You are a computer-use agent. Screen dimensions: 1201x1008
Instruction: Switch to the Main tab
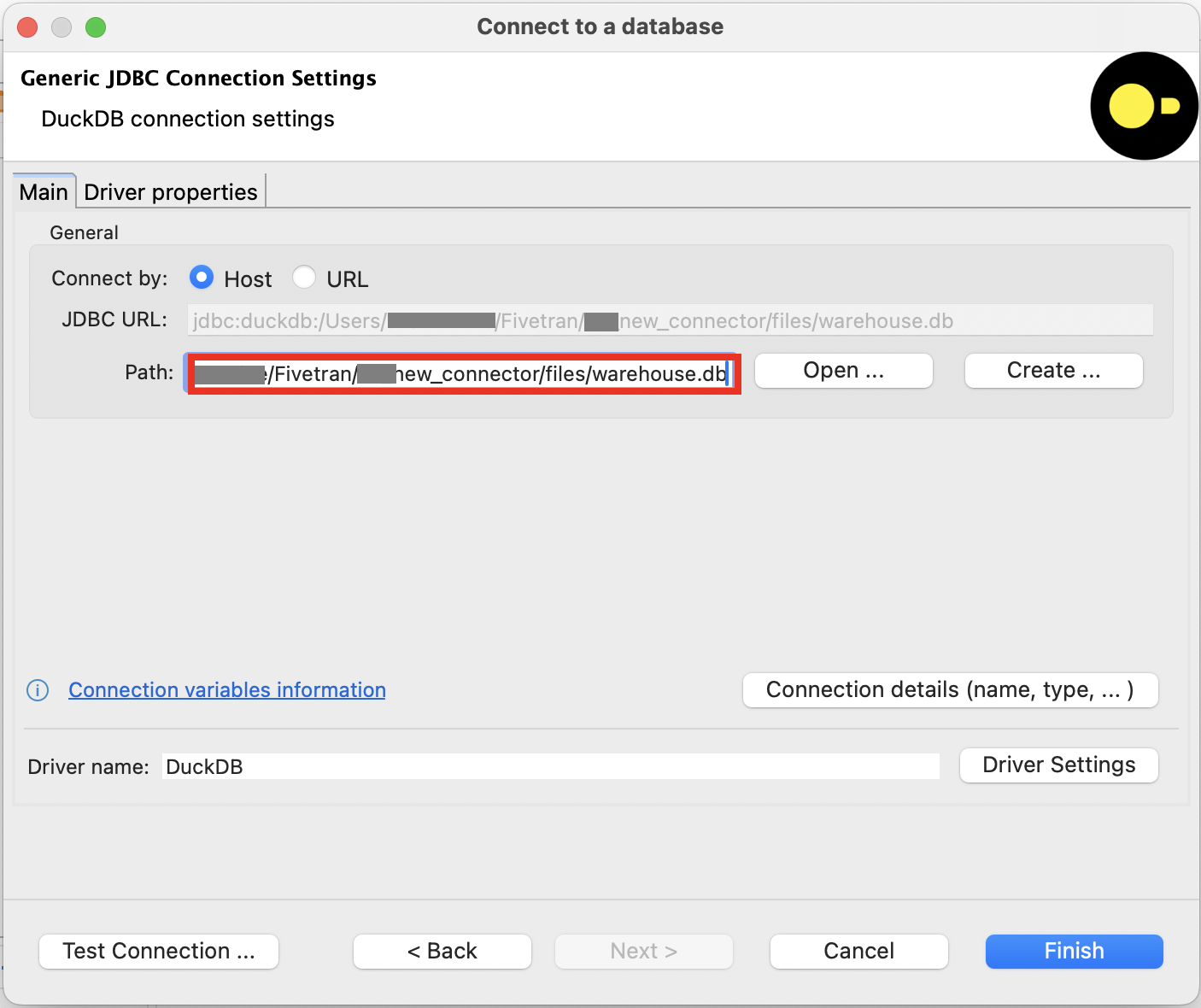pos(44,191)
